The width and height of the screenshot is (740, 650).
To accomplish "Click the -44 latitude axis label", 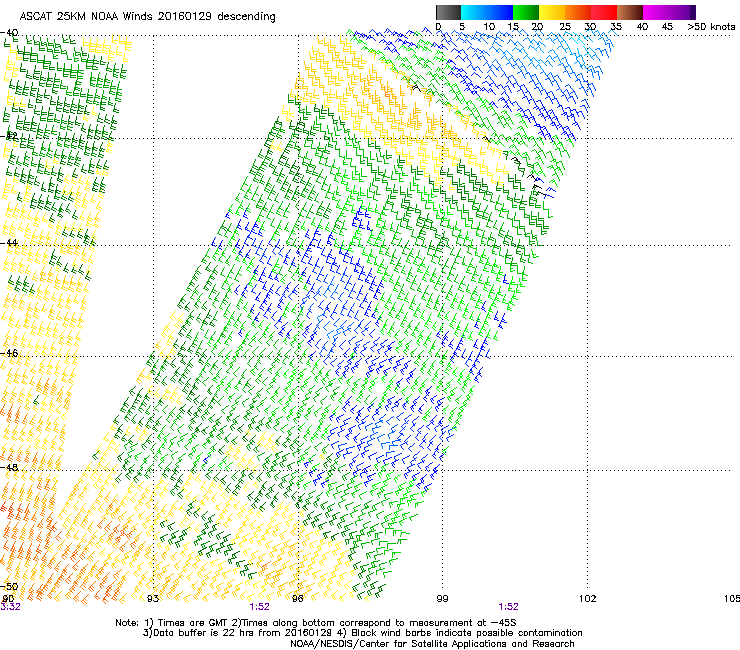I will point(9,243).
